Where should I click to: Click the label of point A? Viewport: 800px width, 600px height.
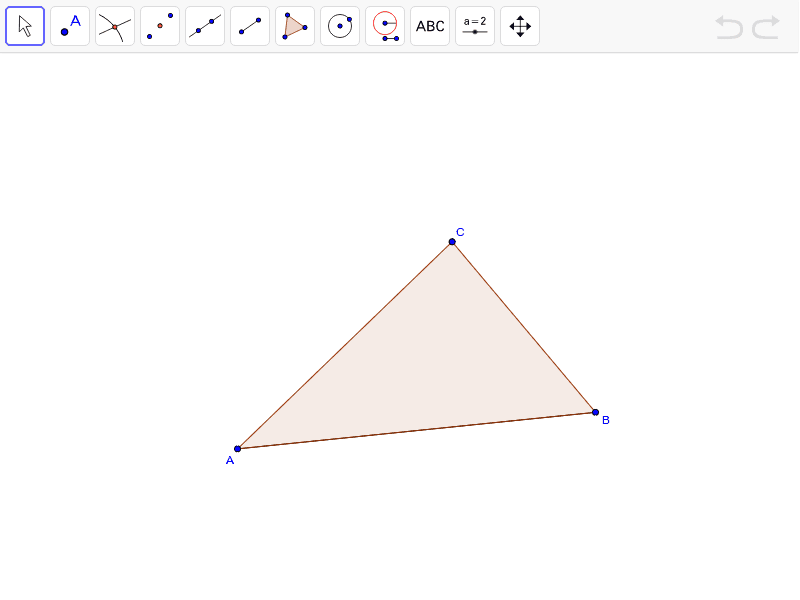click(x=230, y=461)
